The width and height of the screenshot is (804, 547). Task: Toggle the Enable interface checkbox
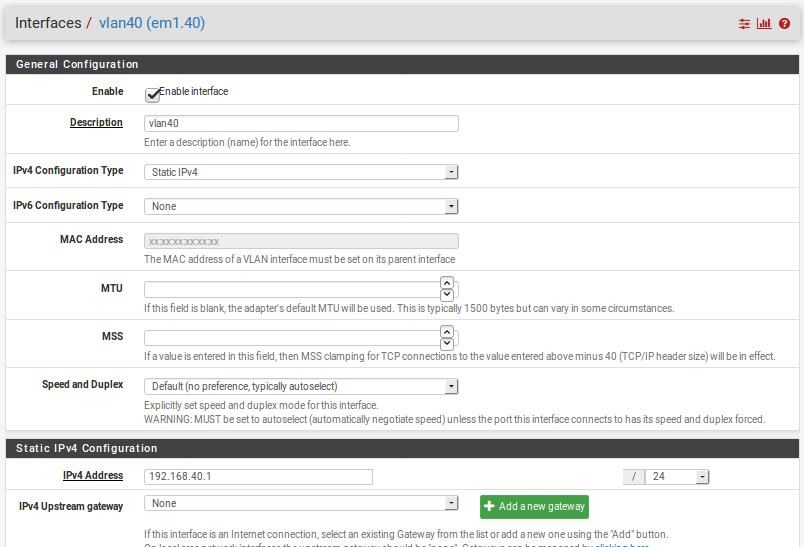coord(153,93)
